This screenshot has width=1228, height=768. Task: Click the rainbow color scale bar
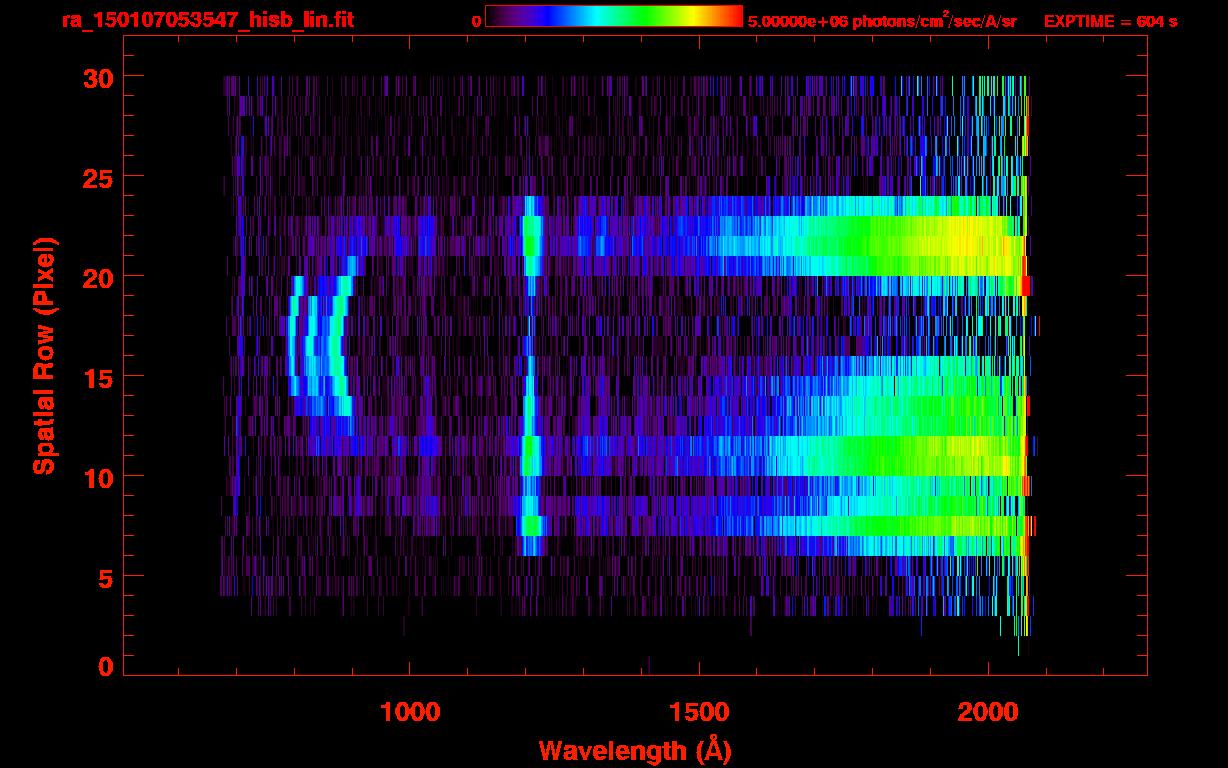click(x=614, y=16)
